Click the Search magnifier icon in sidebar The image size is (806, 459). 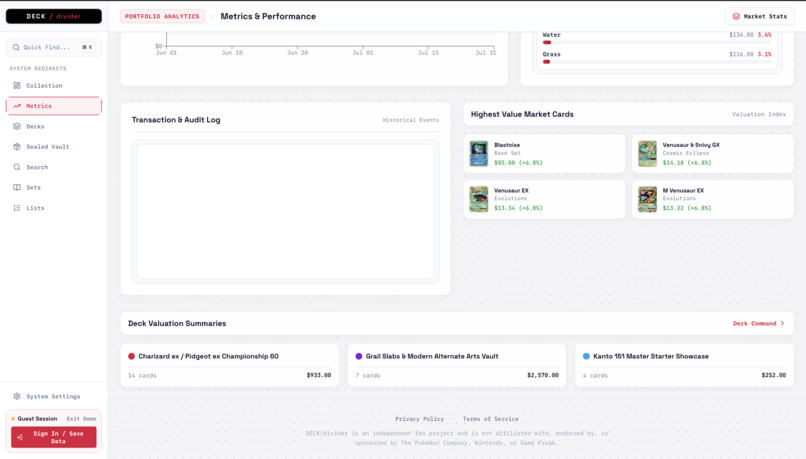coord(17,167)
